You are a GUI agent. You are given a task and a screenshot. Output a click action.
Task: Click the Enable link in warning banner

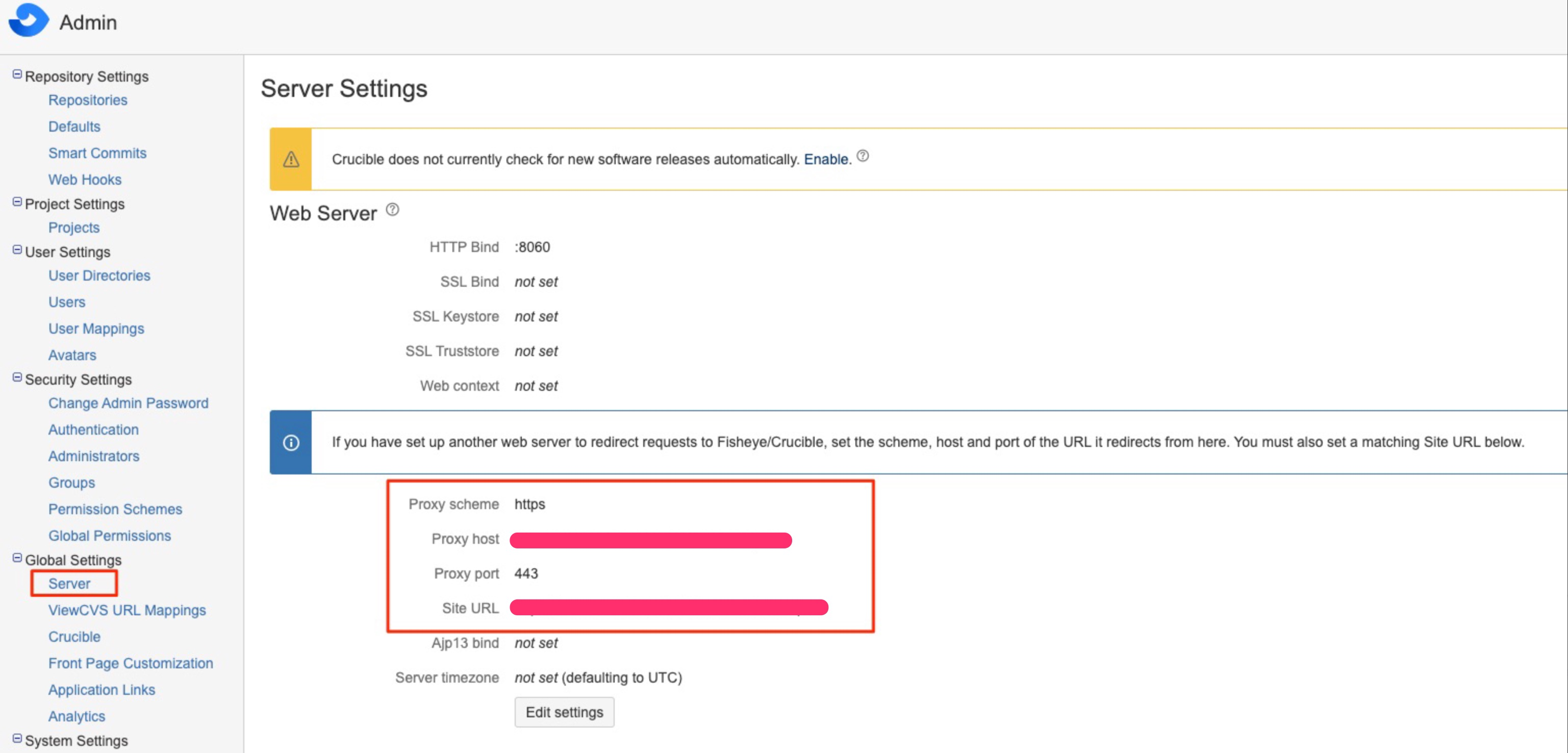(x=825, y=160)
